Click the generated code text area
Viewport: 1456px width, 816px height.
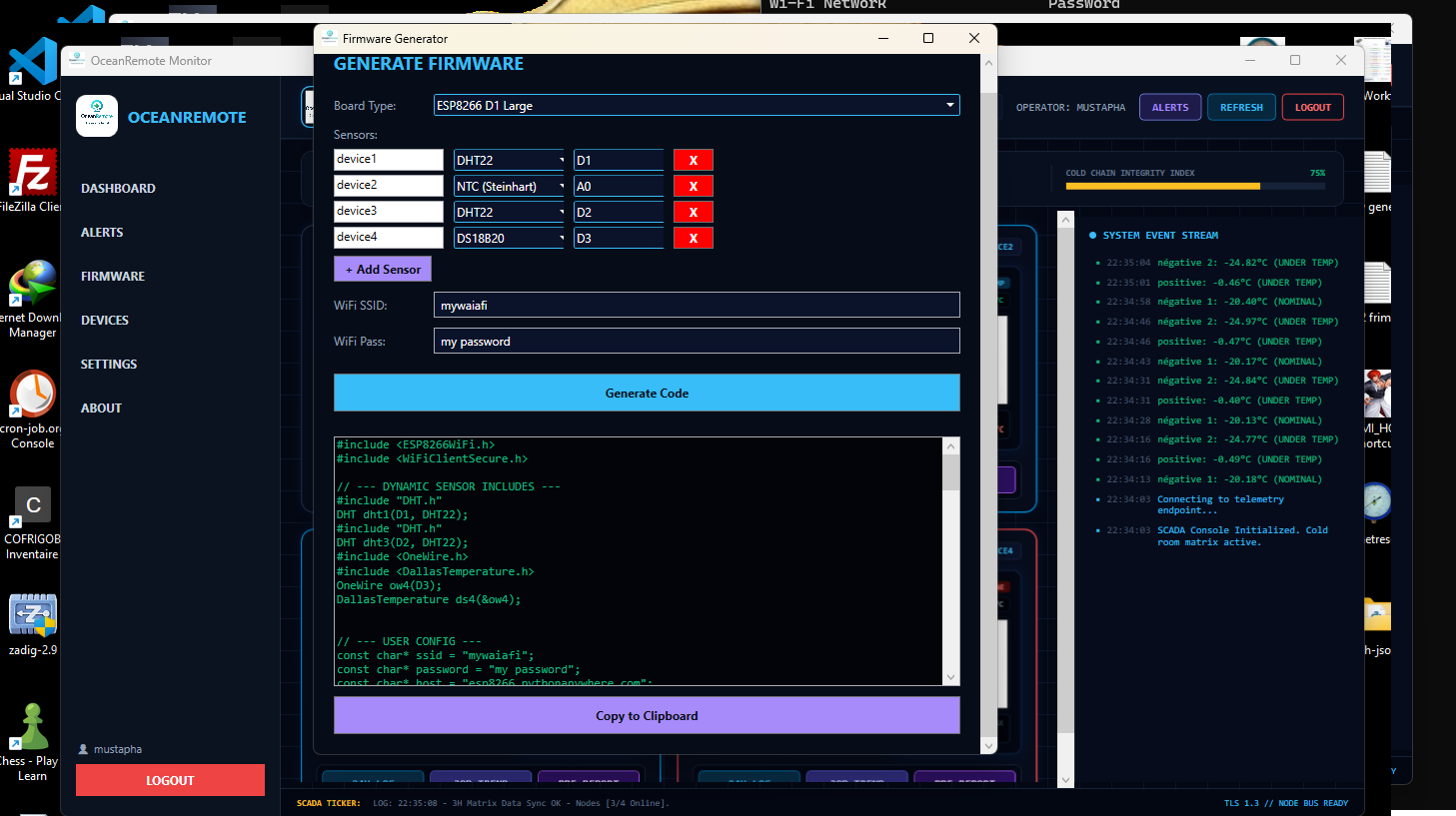pos(639,561)
